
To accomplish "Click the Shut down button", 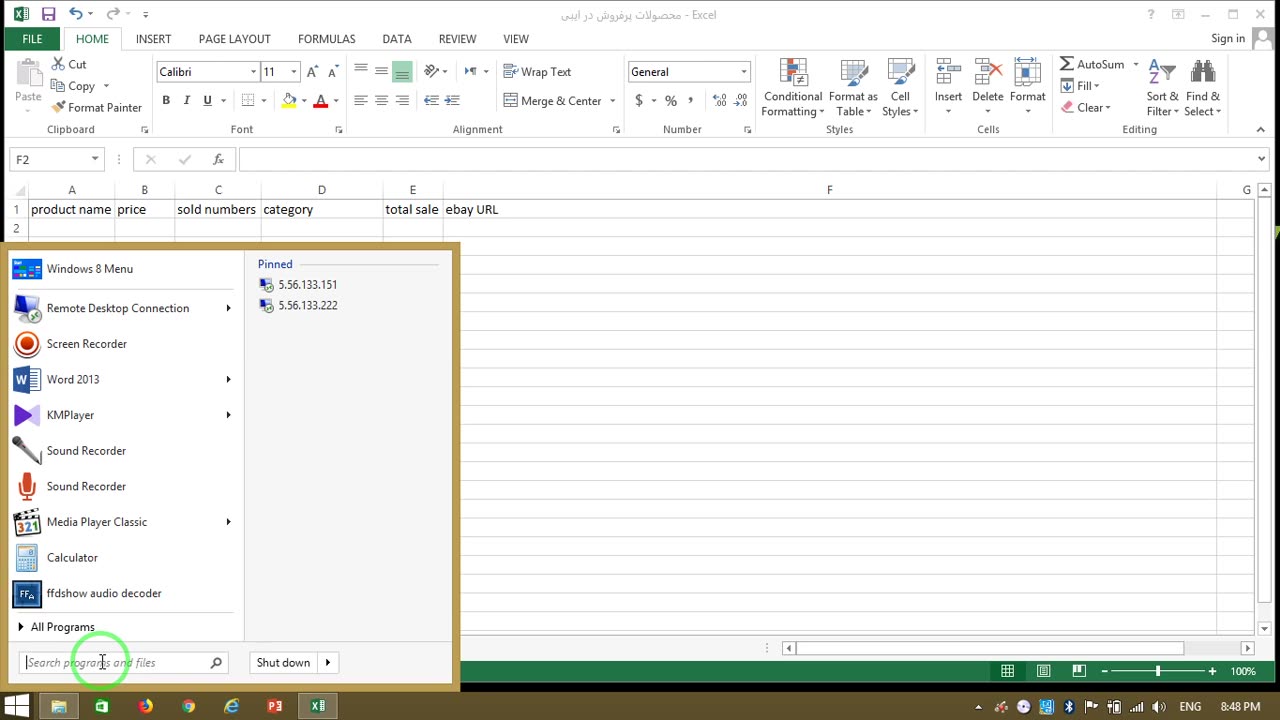I will pos(283,662).
